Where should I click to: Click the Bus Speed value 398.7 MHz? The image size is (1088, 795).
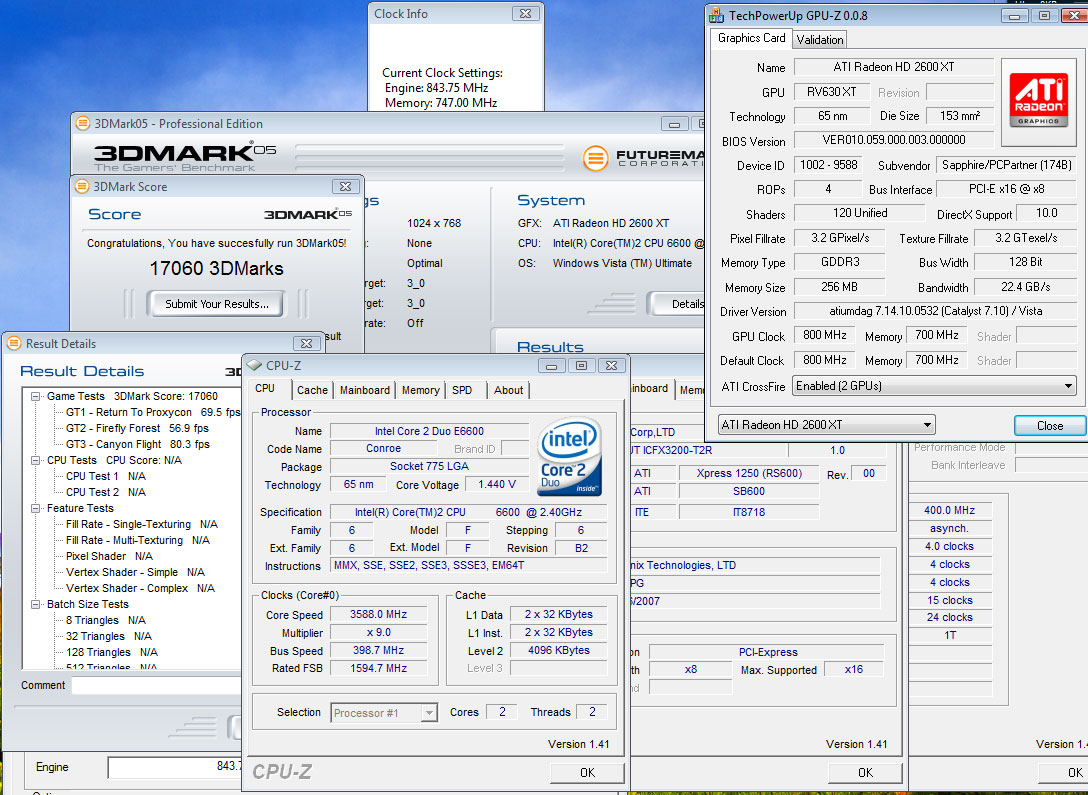point(378,650)
